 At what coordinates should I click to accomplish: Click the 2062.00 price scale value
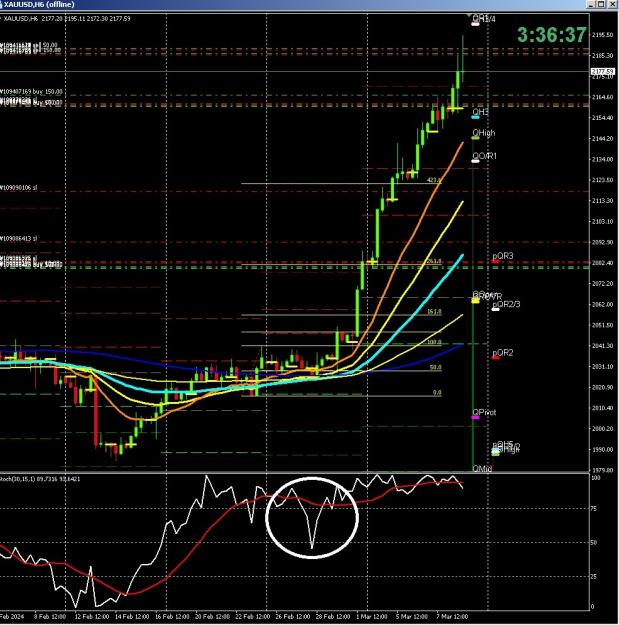coord(603,305)
